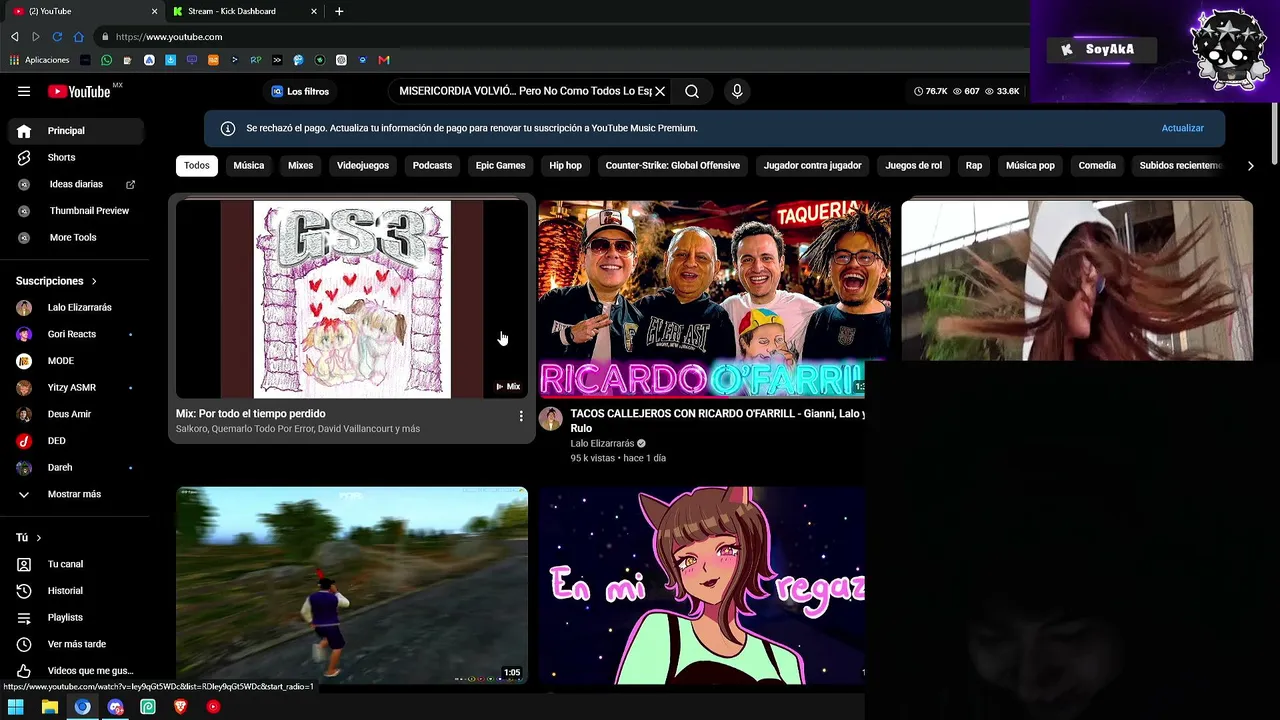Go to Principal in the sidebar
Screen dimensions: 1280x720
tap(76, 131)
